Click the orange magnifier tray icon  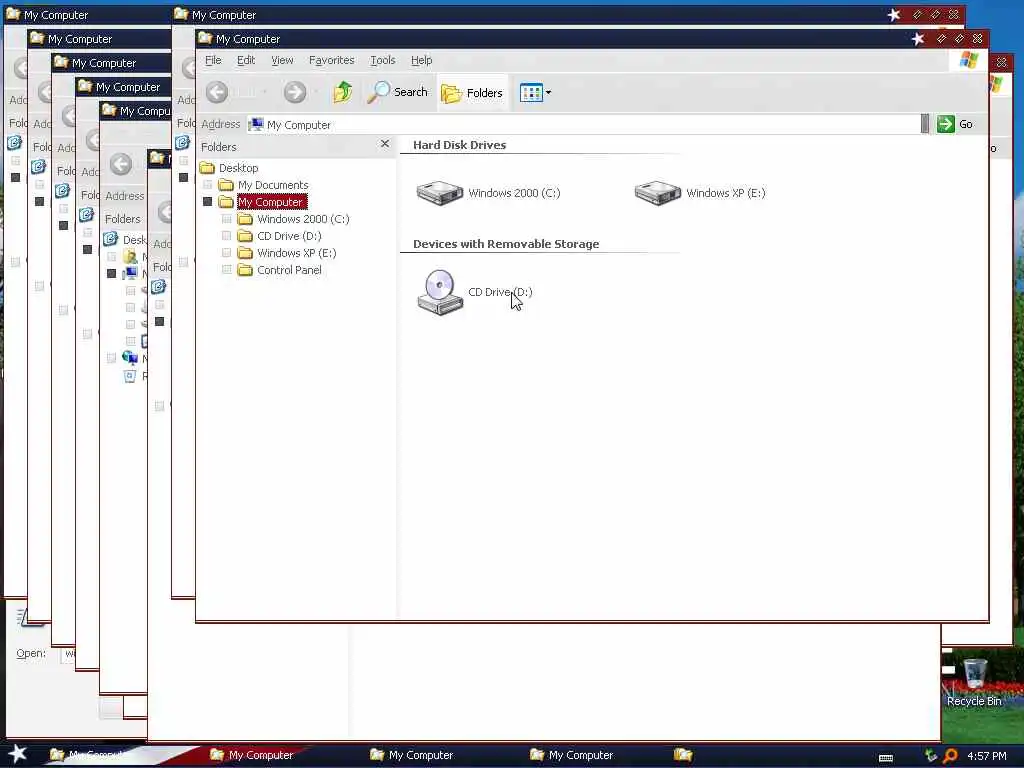950,756
